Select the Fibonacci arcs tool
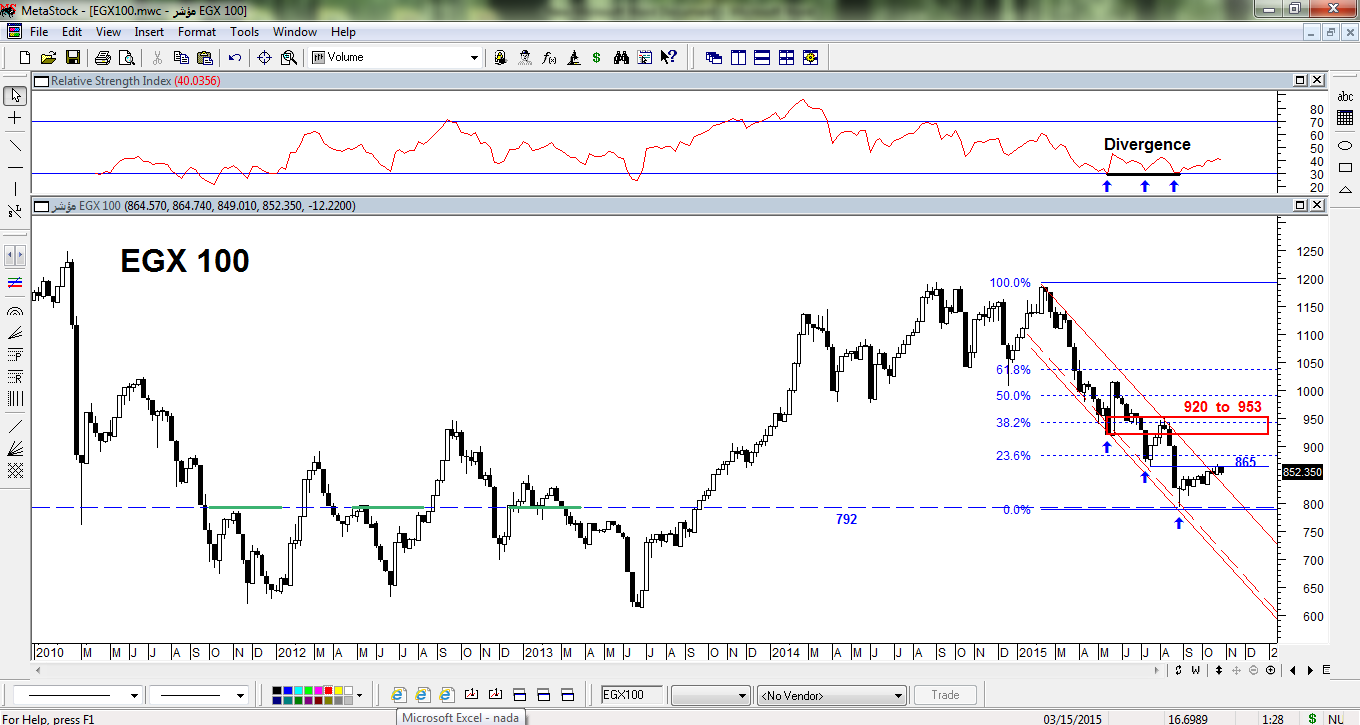 [15, 312]
